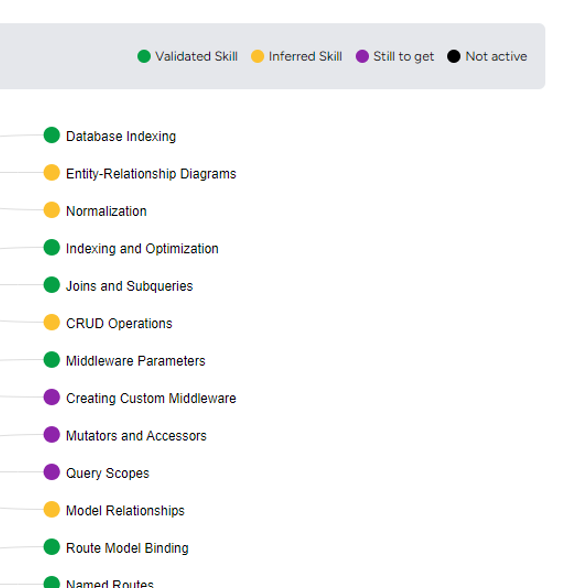Click the green Joins and Subqueries dot
Image resolution: width=572 pixels, height=588 pixels.
coord(52,285)
